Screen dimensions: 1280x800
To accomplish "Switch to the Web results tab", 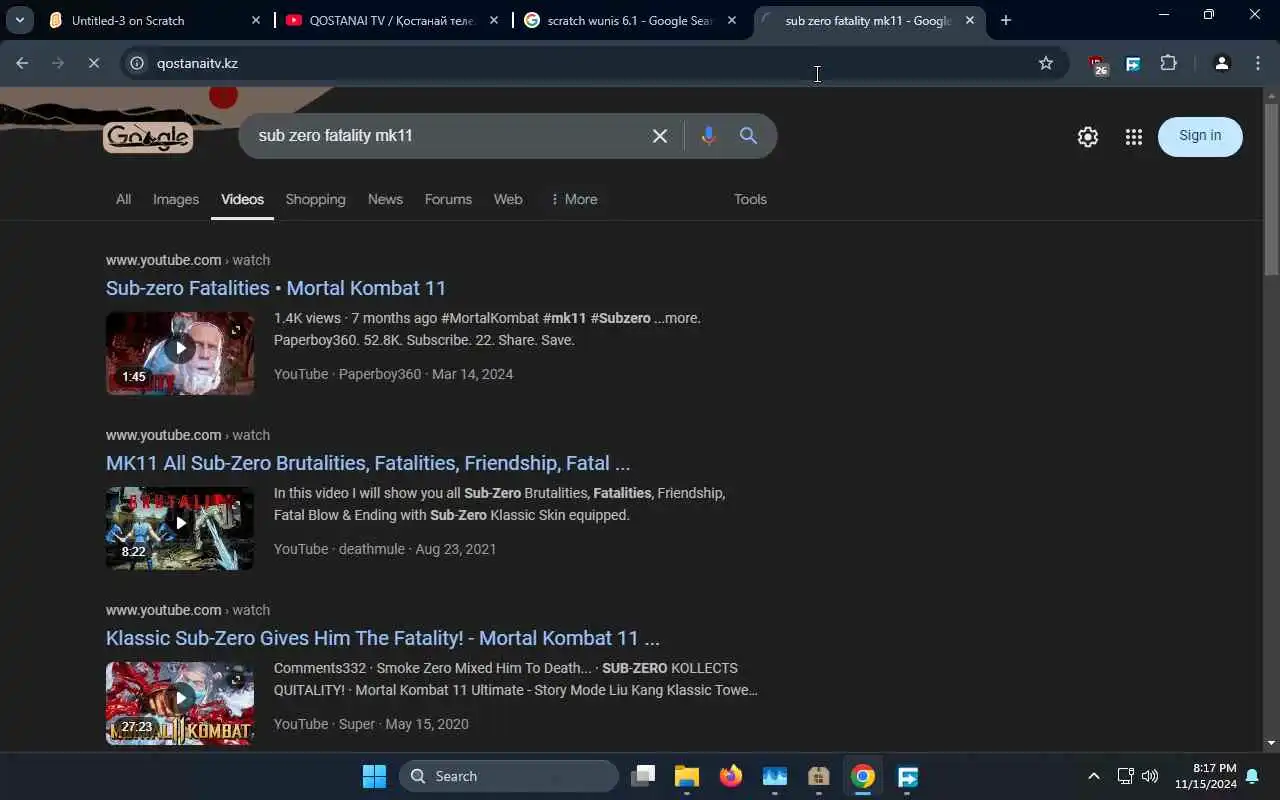I will [x=508, y=199].
